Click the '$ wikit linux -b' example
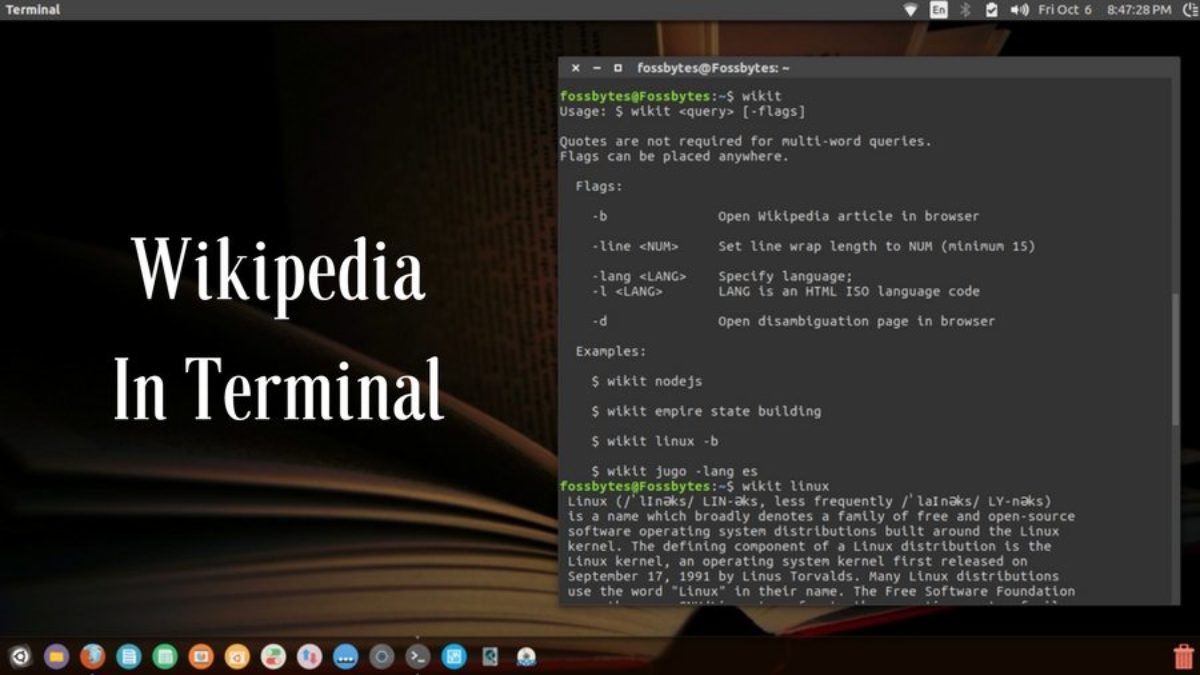The height and width of the screenshot is (675, 1200). (655, 441)
